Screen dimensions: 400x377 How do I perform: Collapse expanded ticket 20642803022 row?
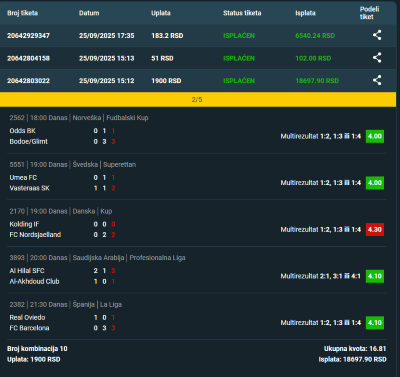pyautogui.click(x=198, y=80)
